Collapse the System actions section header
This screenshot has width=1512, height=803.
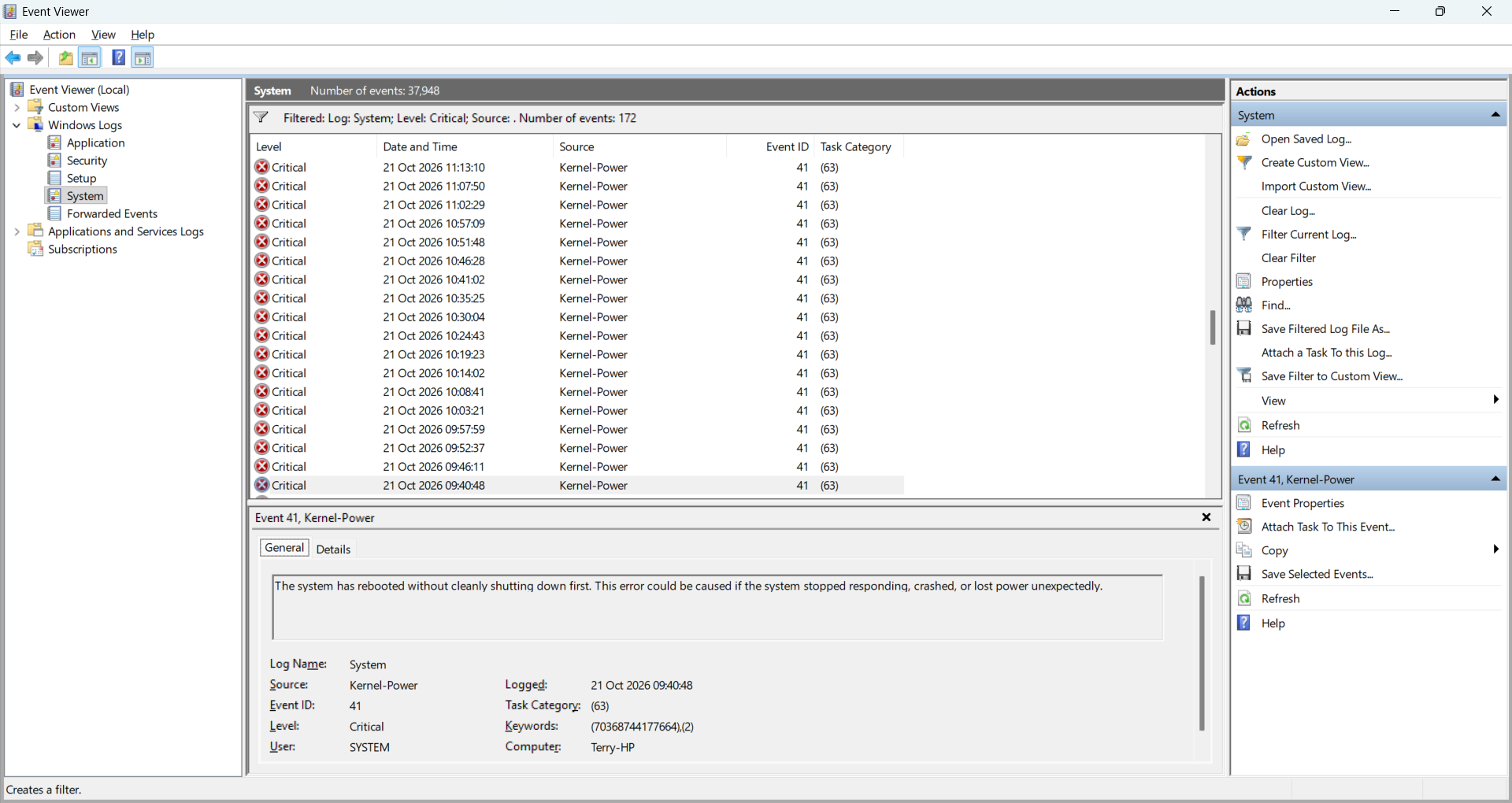pyautogui.click(x=1495, y=115)
